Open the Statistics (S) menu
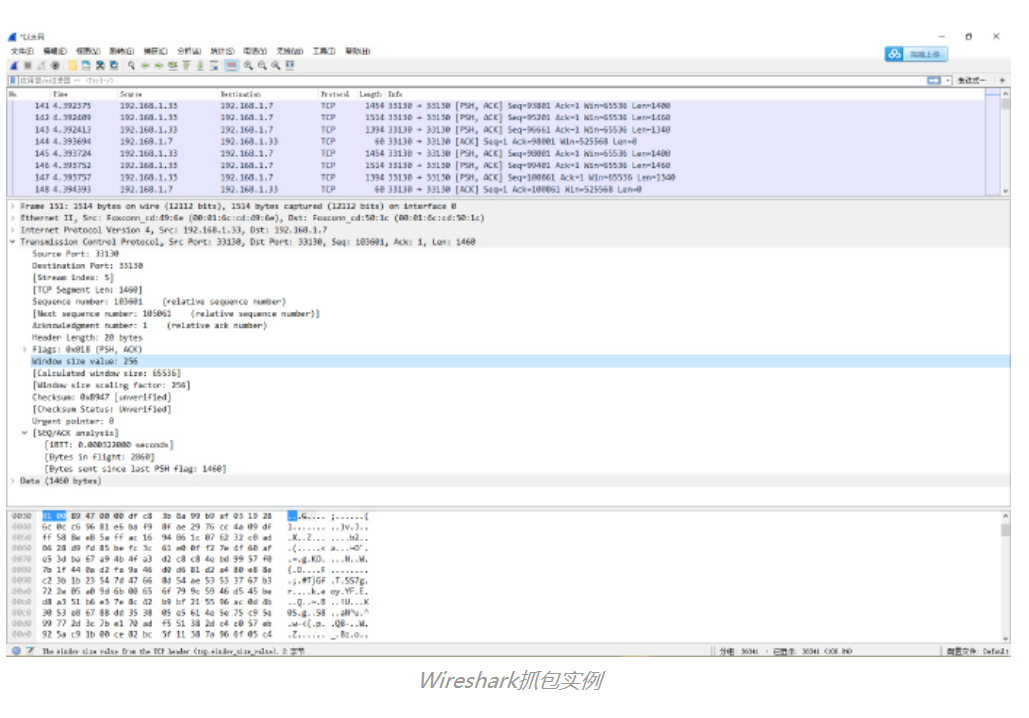This screenshot has height=718, width=1029. point(222,51)
